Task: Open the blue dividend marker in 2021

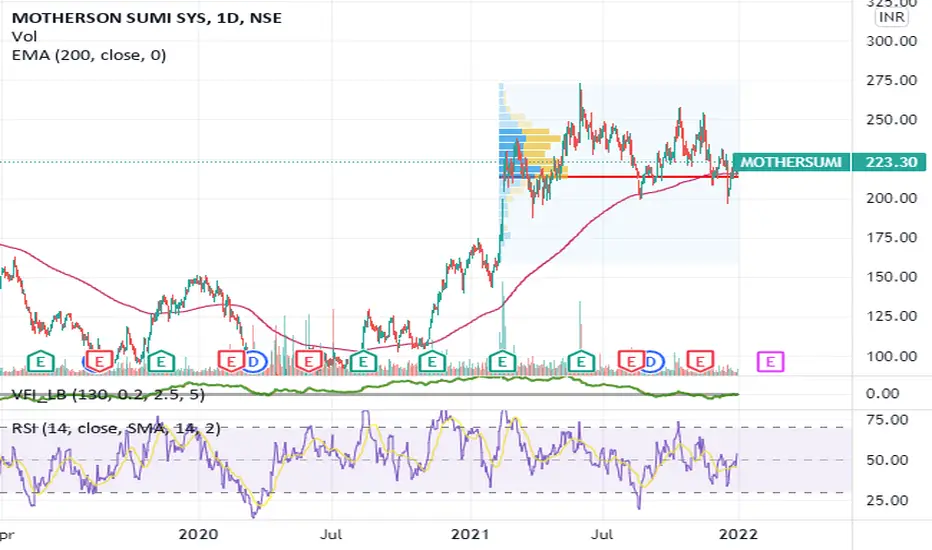Action: pyautogui.click(x=652, y=362)
